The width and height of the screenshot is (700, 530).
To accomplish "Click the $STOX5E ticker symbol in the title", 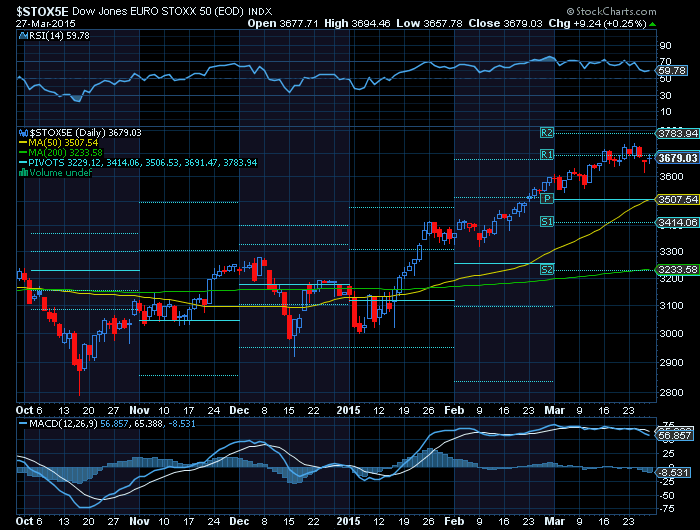I will click(x=42, y=11).
